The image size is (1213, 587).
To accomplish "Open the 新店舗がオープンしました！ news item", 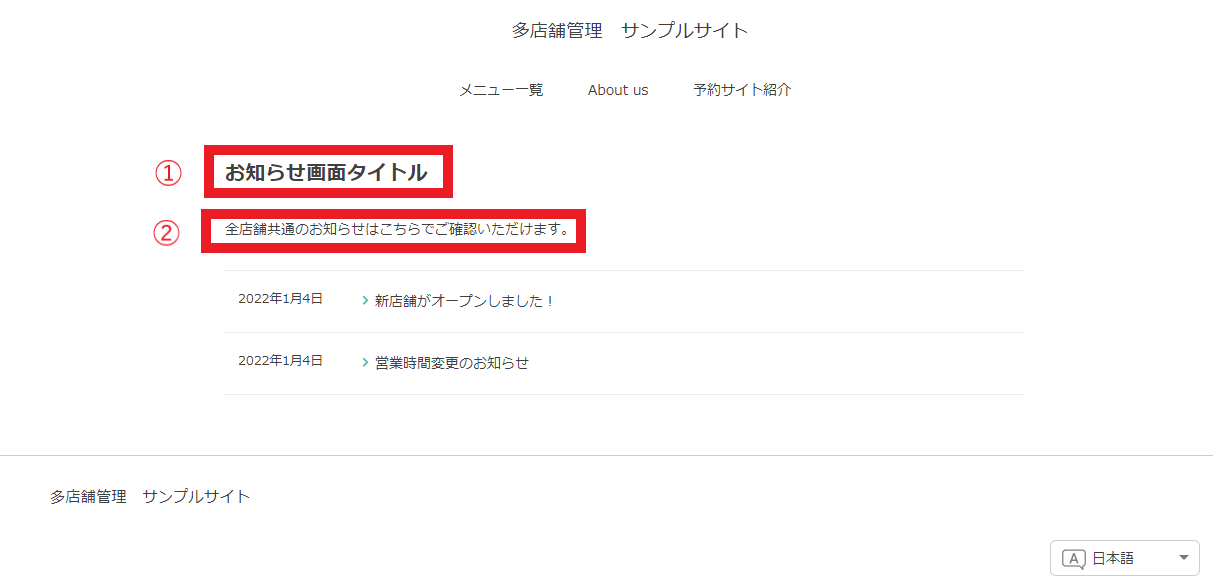I will (464, 301).
